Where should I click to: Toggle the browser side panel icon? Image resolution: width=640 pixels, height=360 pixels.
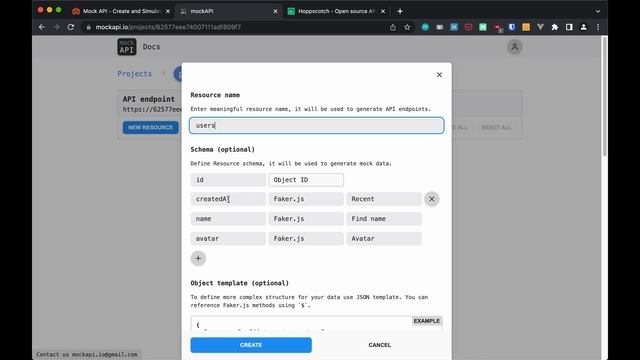569,27
